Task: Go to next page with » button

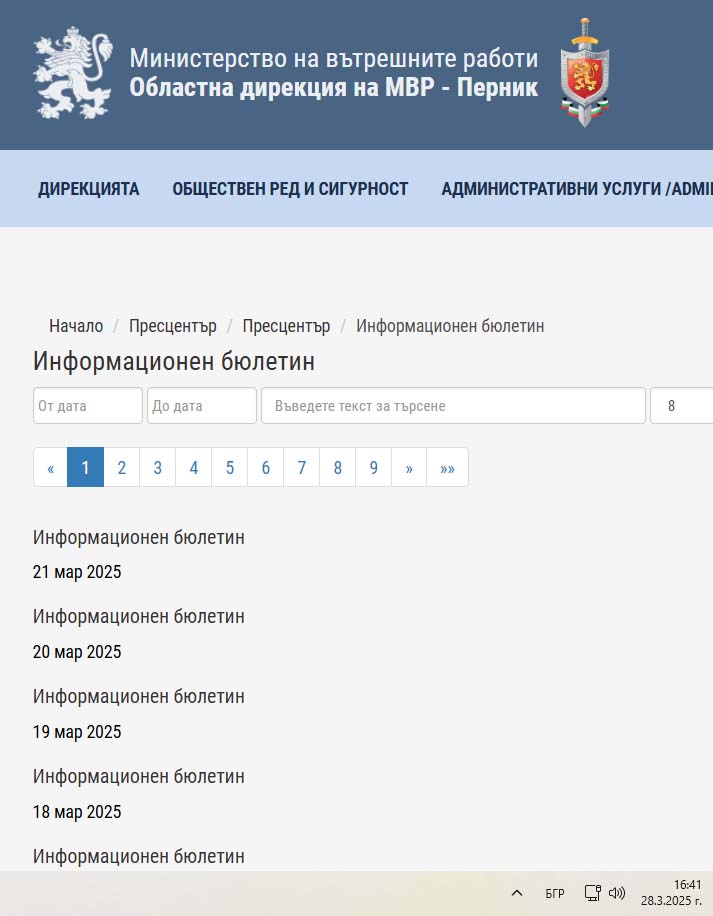Action: (x=409, y=467)
